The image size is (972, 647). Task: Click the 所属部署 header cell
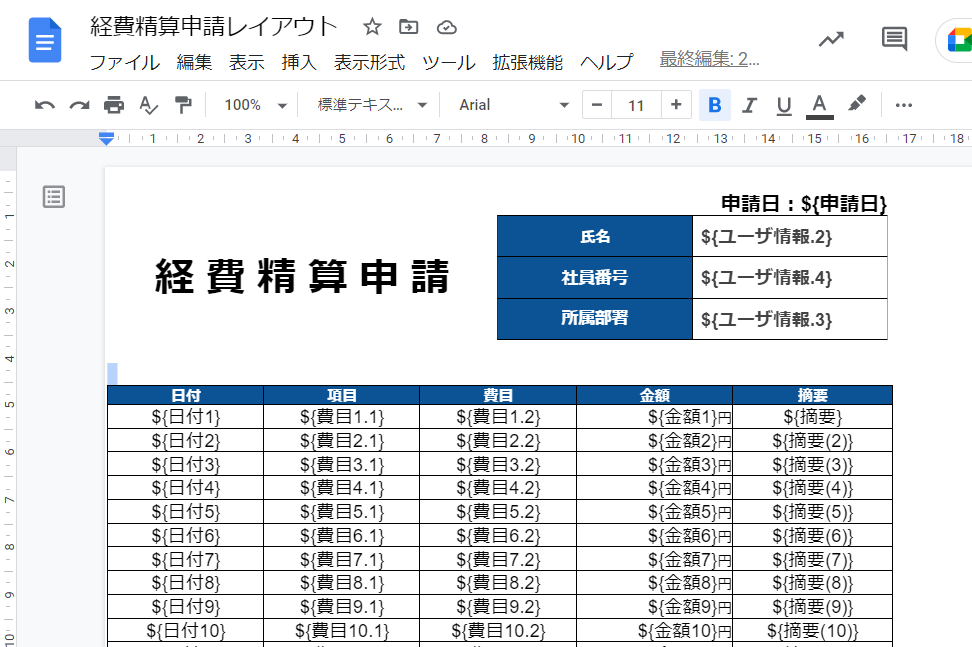pos(594,319)
